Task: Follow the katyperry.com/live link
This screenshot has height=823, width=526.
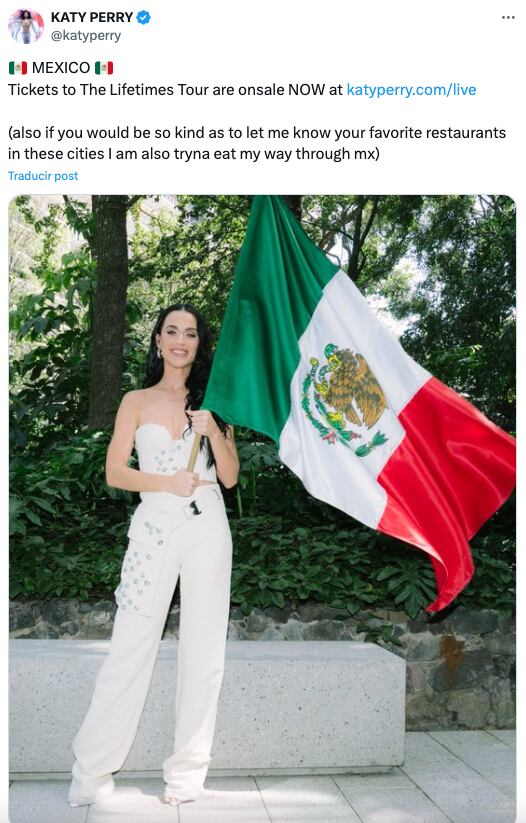Action: (x=411, y=90)
